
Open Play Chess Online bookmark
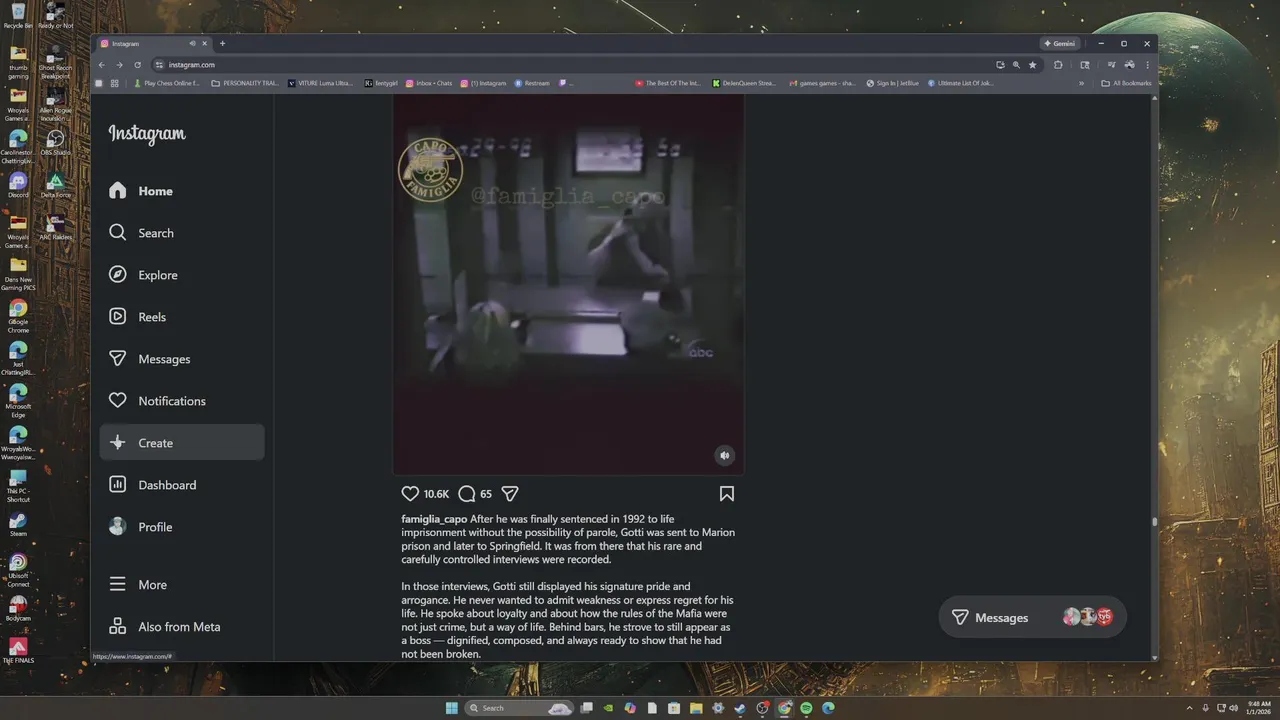point(167,84)
